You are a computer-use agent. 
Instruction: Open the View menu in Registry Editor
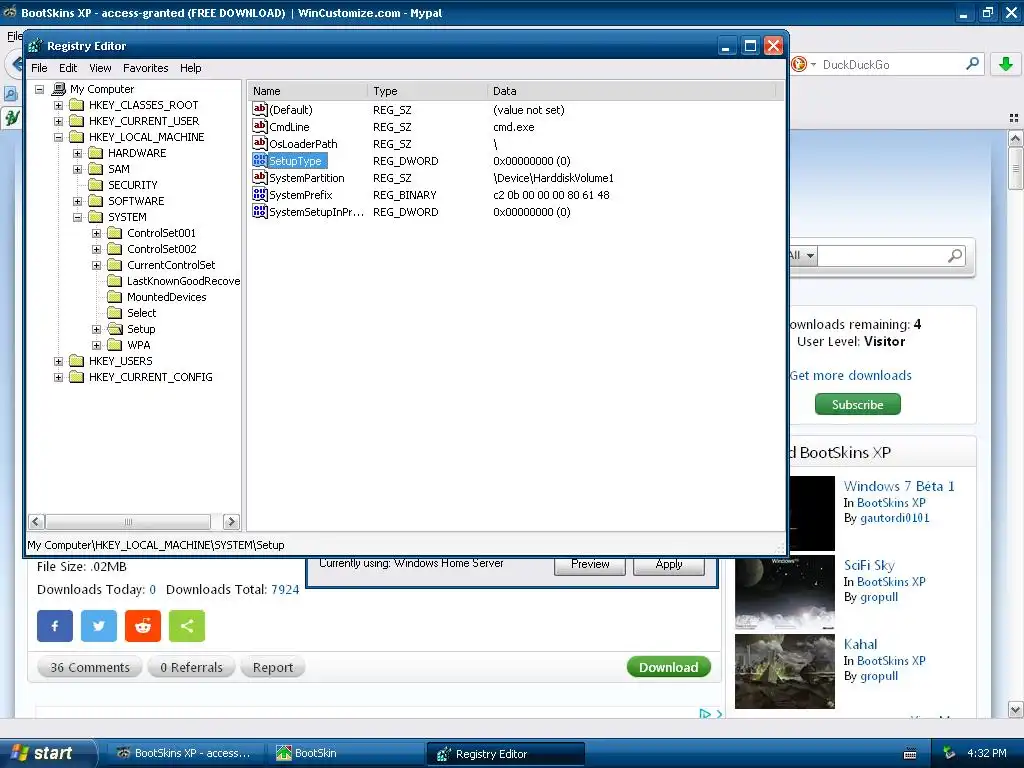pos(100,68)
